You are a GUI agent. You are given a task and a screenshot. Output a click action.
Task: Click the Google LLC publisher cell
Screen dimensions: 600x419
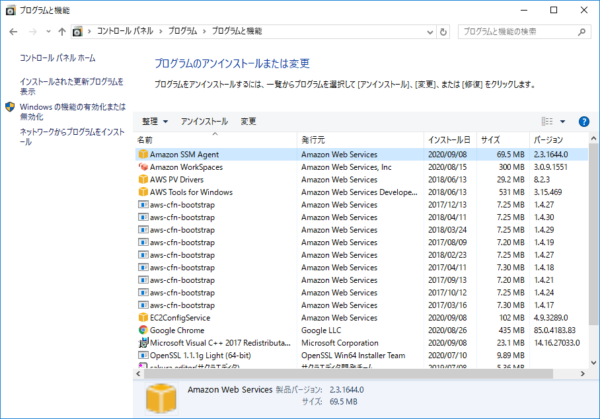click(x=321, y=330)
